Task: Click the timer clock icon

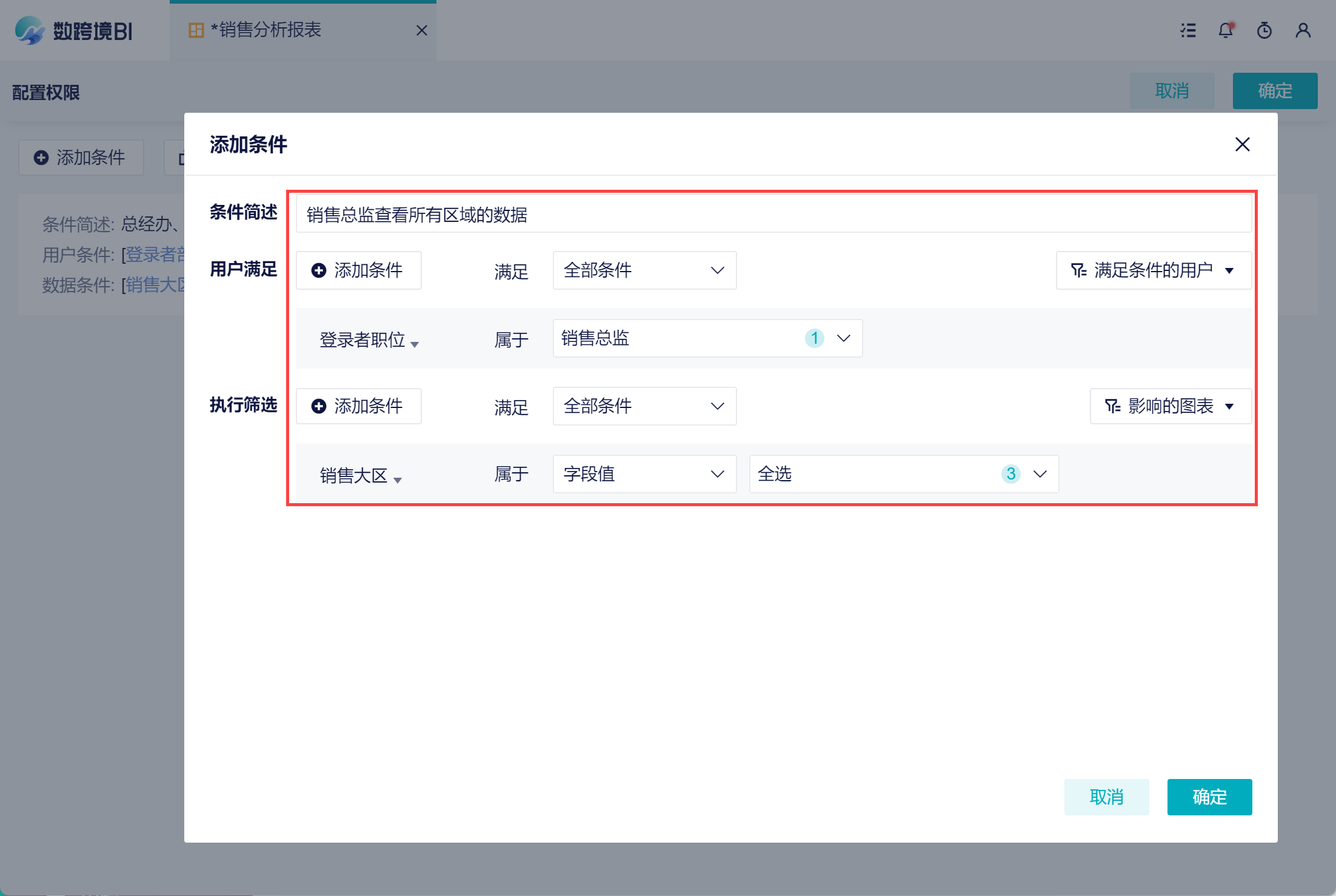Action: tap(1264, 30)
